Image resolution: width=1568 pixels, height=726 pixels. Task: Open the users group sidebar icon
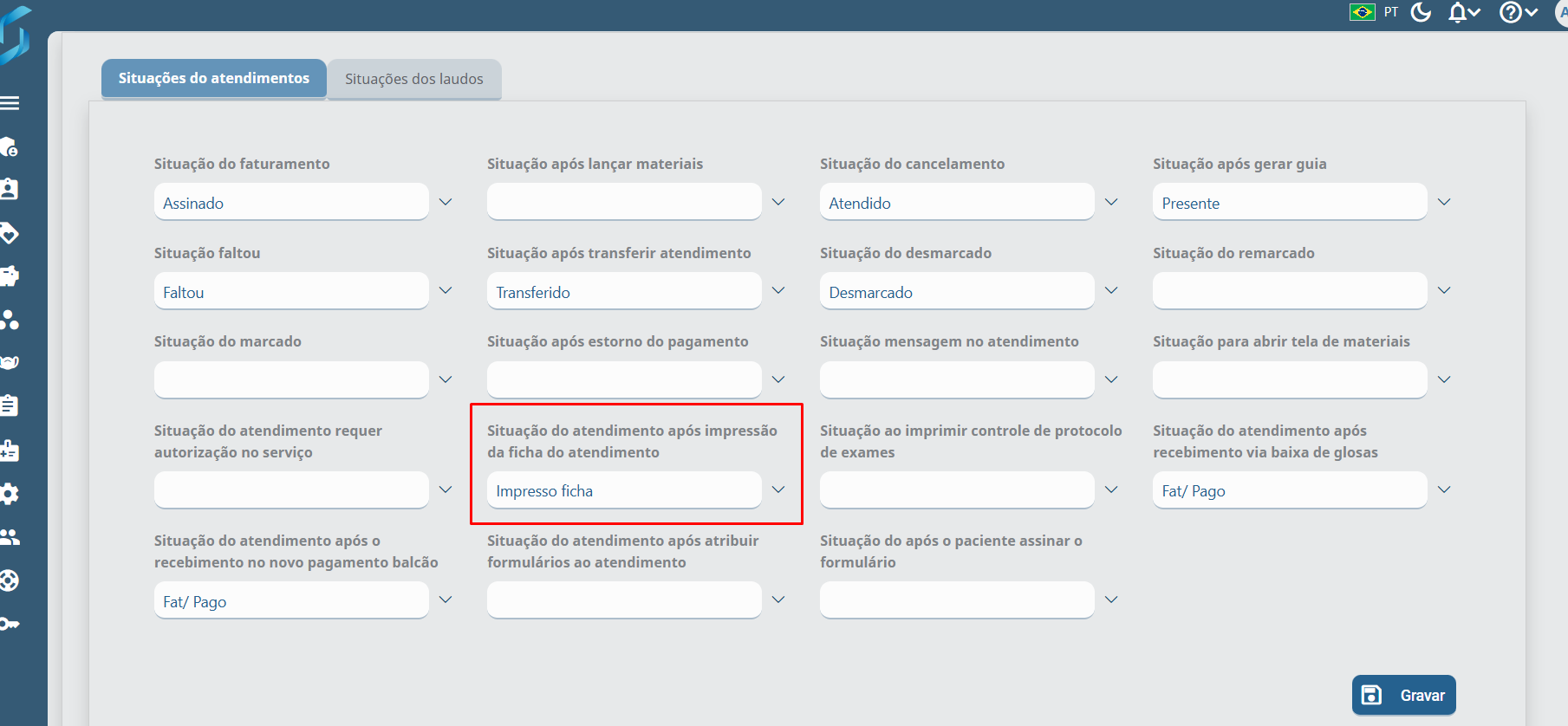point(10,537)
